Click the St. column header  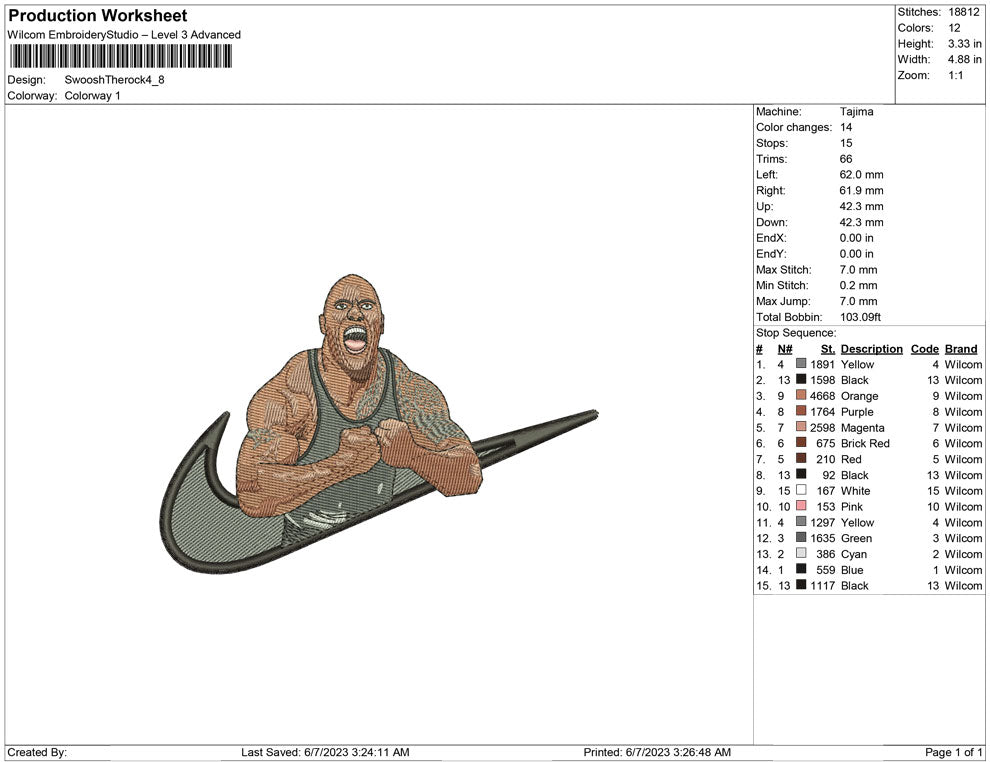tap(828, 348)
